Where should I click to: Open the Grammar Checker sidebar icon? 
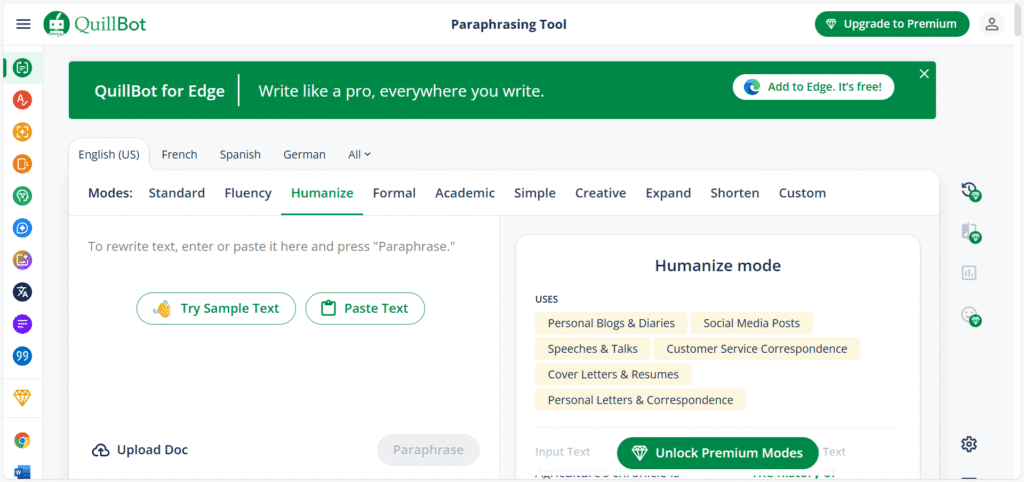(22, 99)
